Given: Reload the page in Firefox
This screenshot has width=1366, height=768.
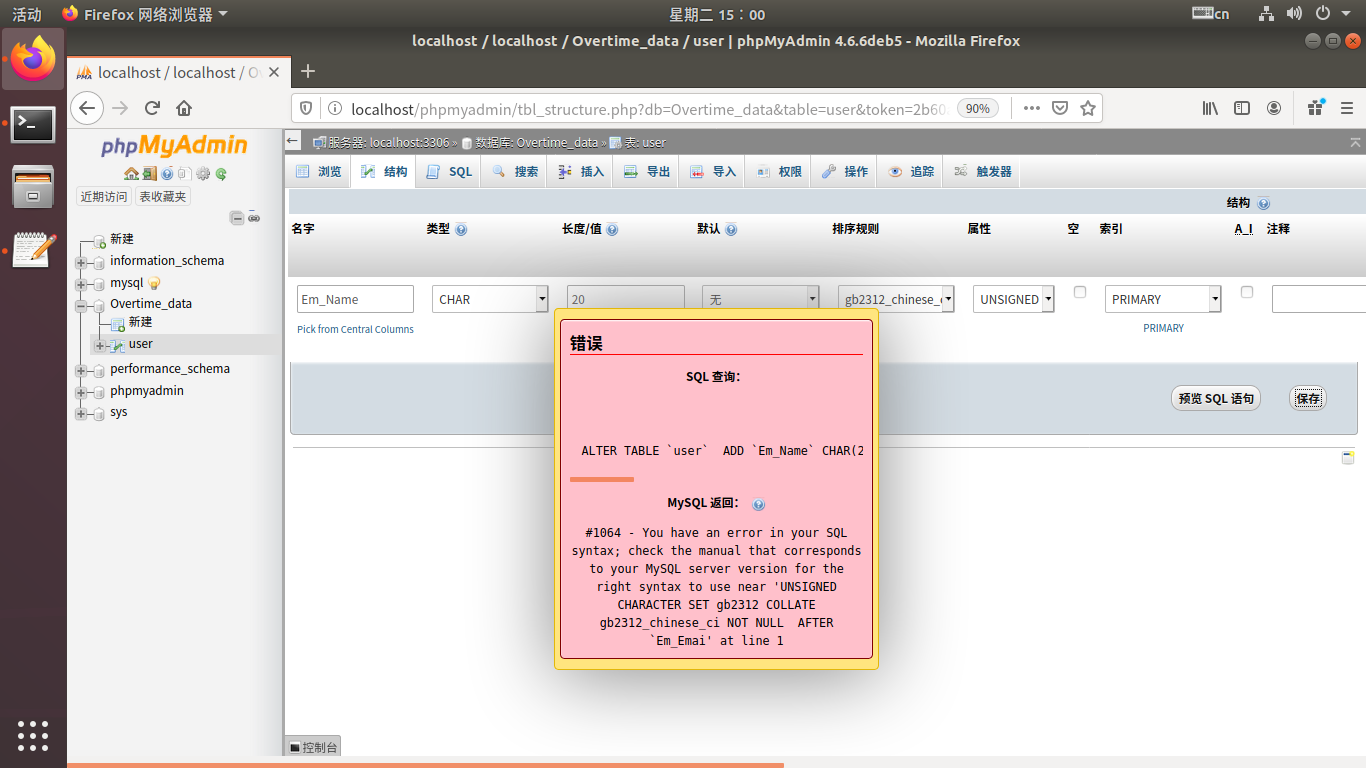Looking at the screenshot, I should 152,108.
